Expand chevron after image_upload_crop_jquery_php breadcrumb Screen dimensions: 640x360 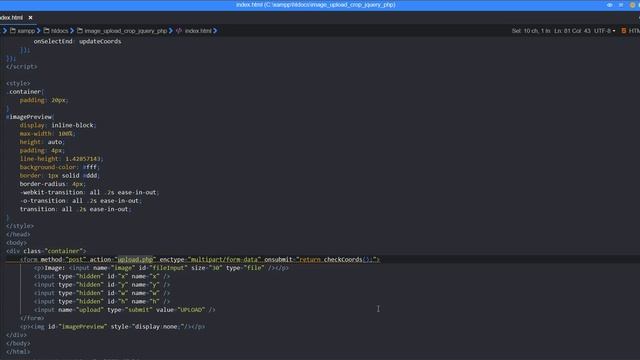tap(171, 31)
